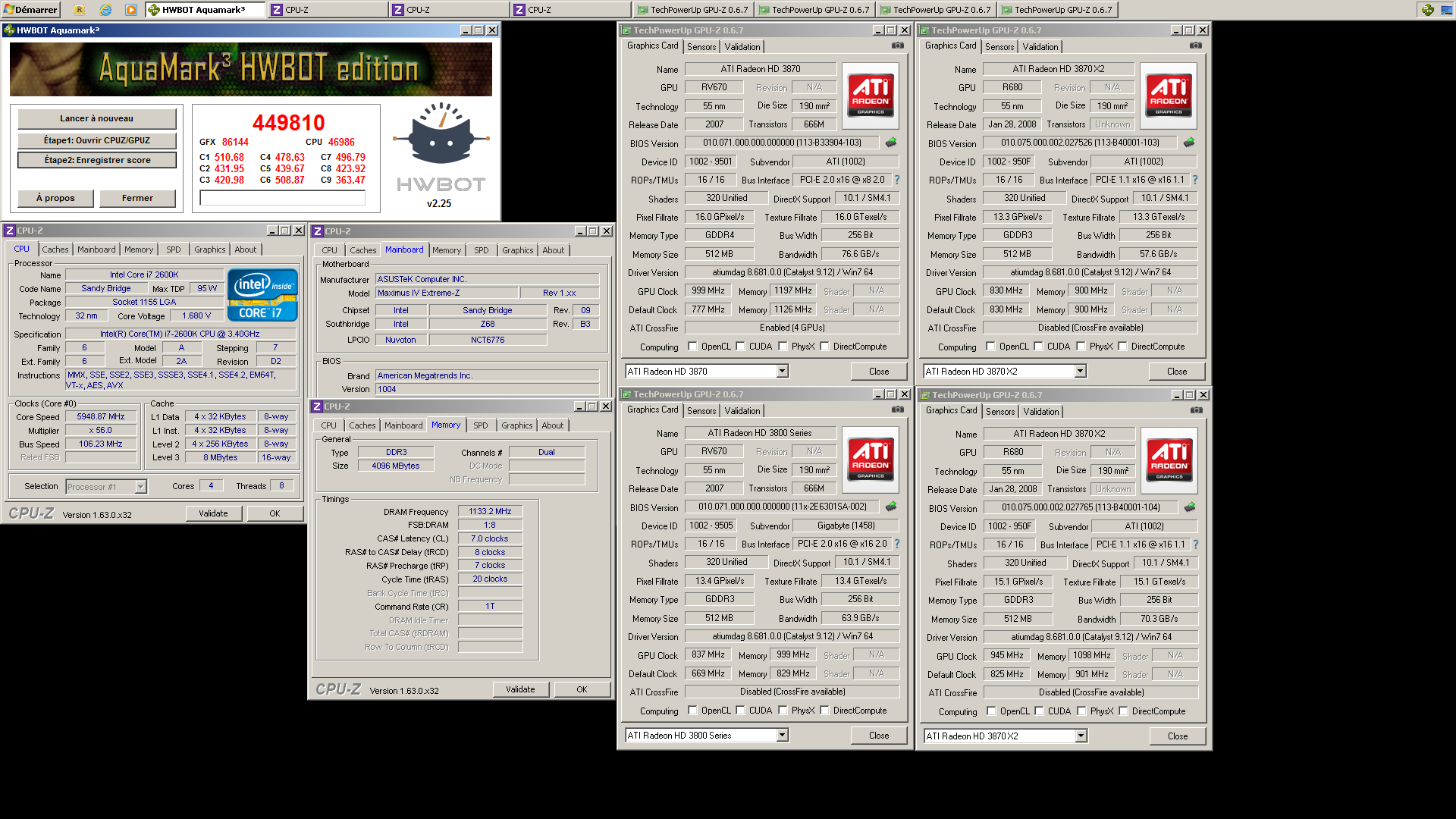
Task: Click Étape2: Enregistrer score button
Action: pos(97,160)
